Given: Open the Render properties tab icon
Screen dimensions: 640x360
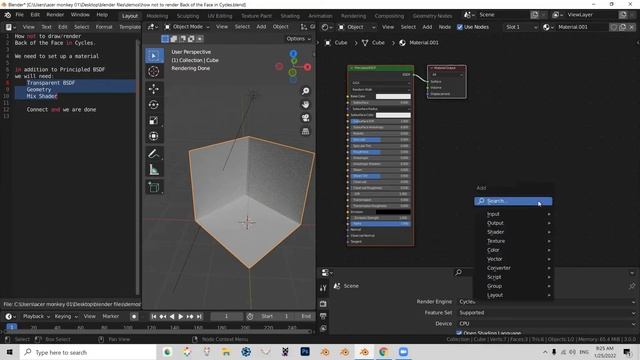Looking at the screenshot, I should click(x=323, y=304).
